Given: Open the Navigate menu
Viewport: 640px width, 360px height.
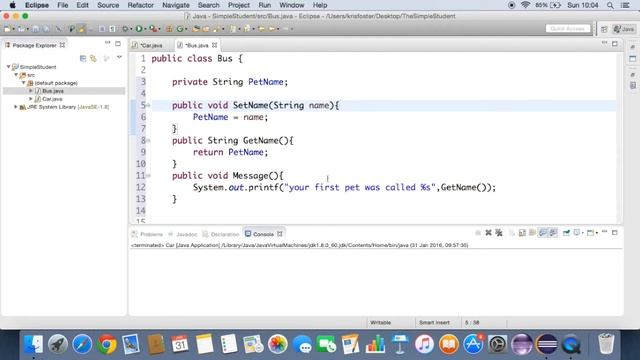Looking at the screenshot, I should [176, 5].
